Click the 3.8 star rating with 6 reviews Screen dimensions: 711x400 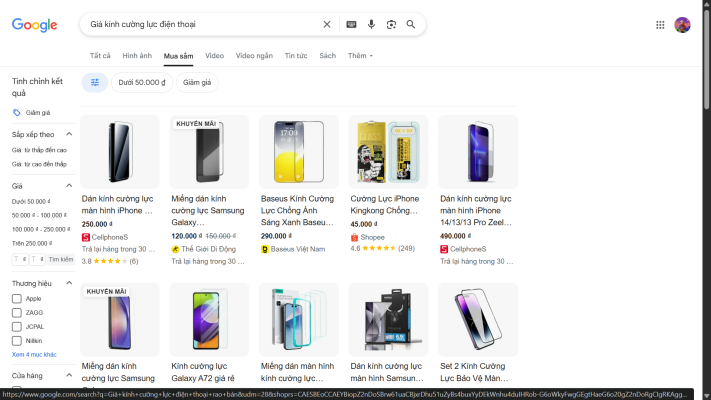coord(110,261)
